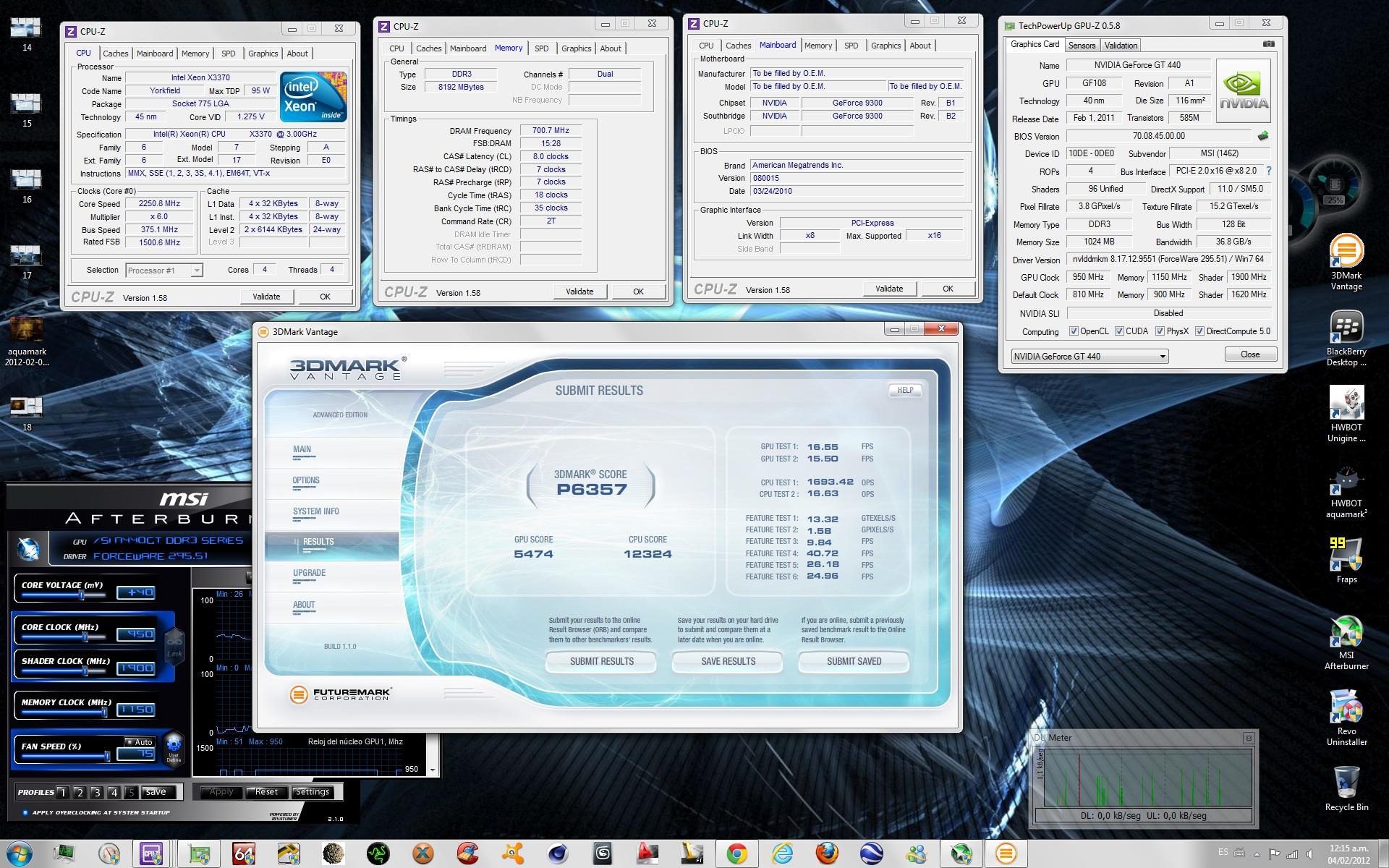1389x868 pixels.
Task: Switch to Sensors tab in GPU-Z
Action: point(1082,46)
